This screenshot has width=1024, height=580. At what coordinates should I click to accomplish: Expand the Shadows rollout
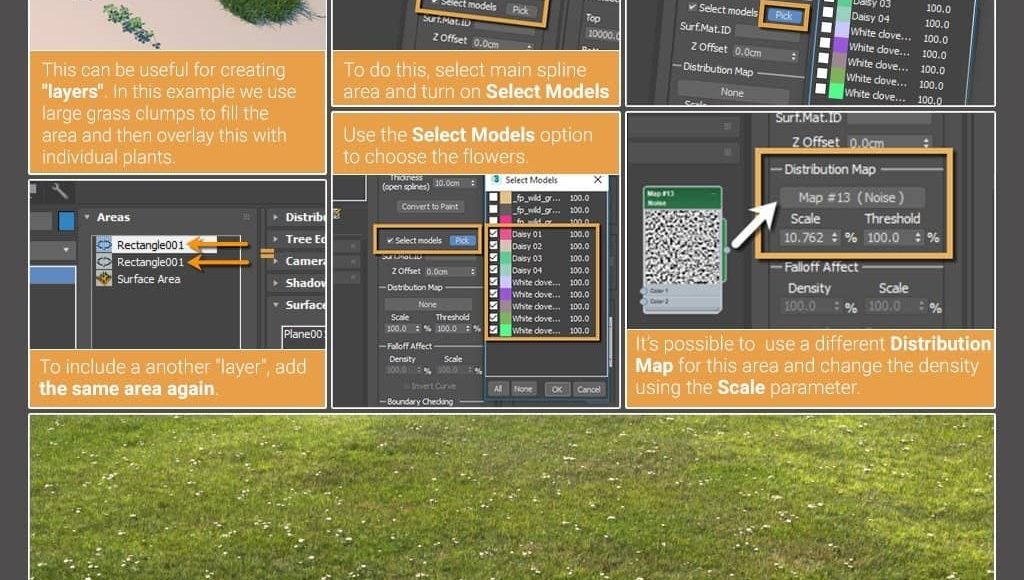pos(275,283)
